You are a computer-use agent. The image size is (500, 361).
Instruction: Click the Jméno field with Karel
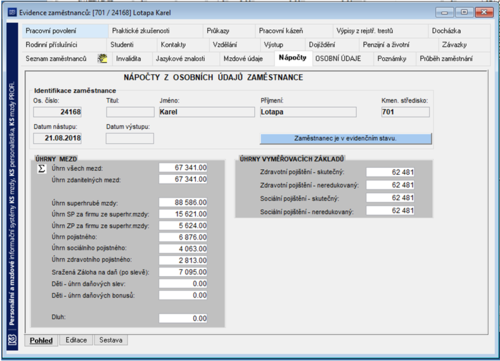207,112
